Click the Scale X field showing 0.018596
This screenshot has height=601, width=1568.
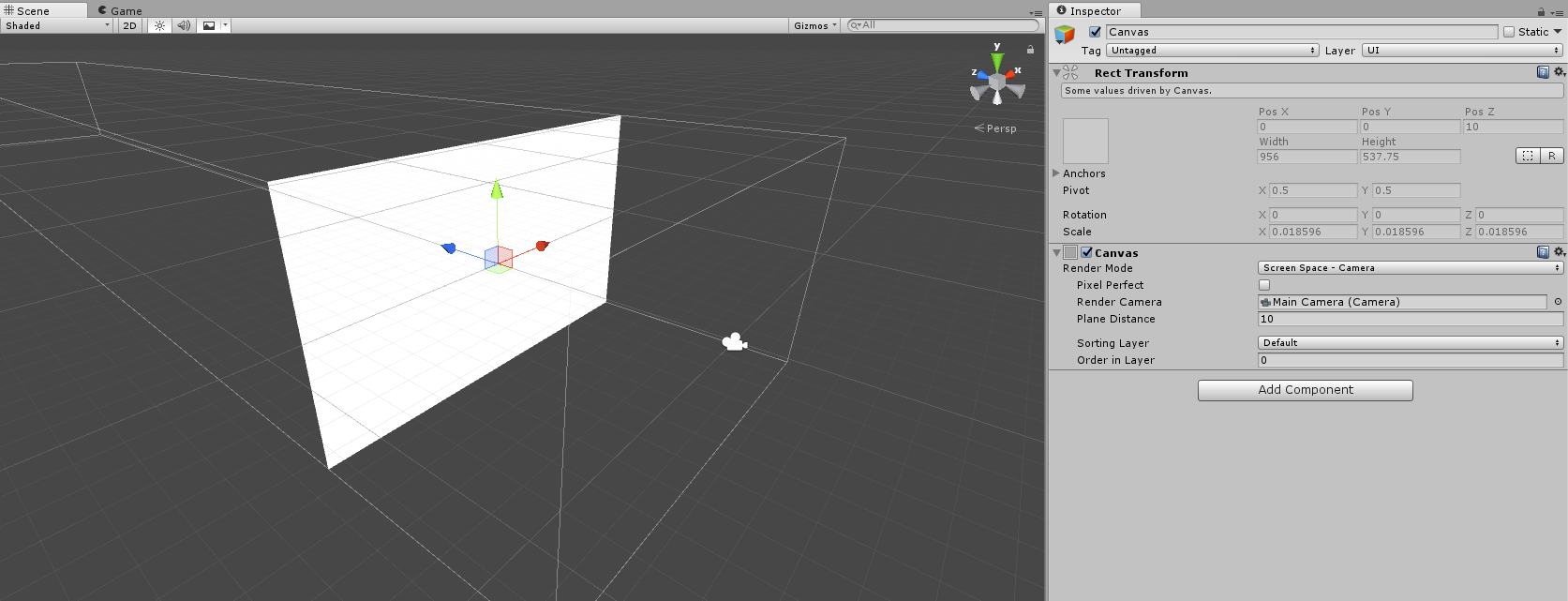(1312, 232)
